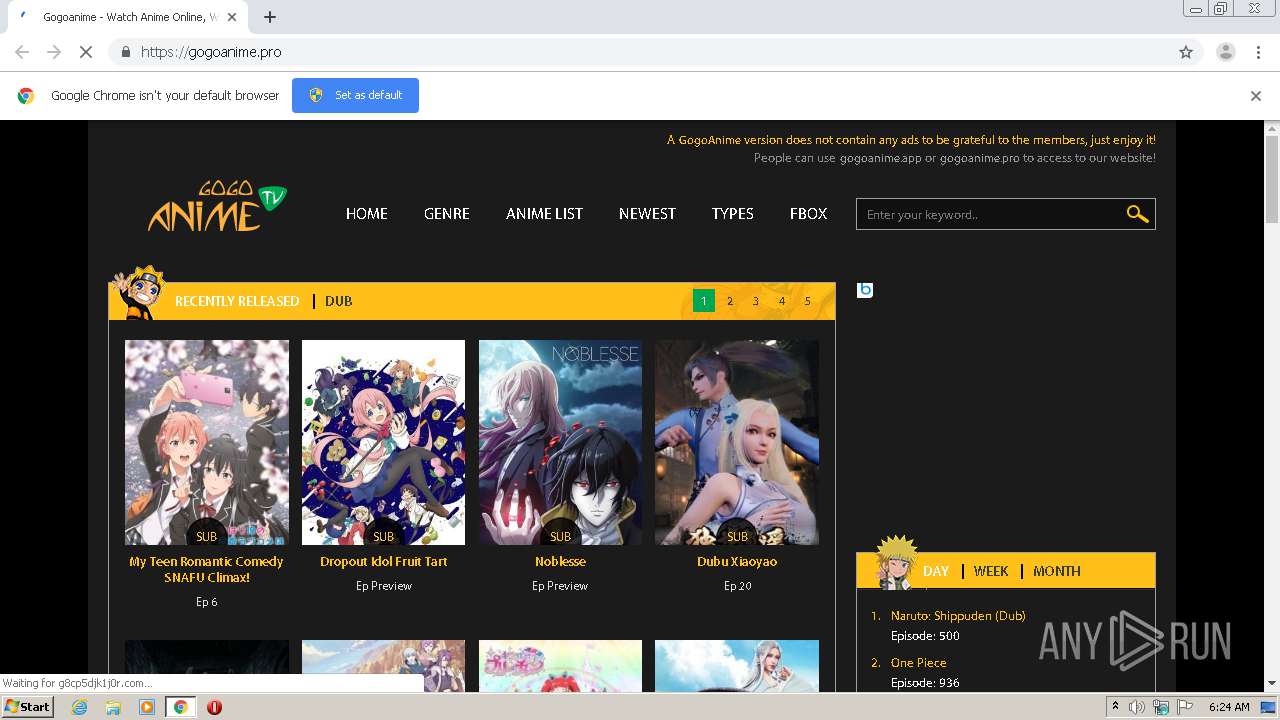
Task: Click the network tray icon
Action: click(x=1160, y=707)
